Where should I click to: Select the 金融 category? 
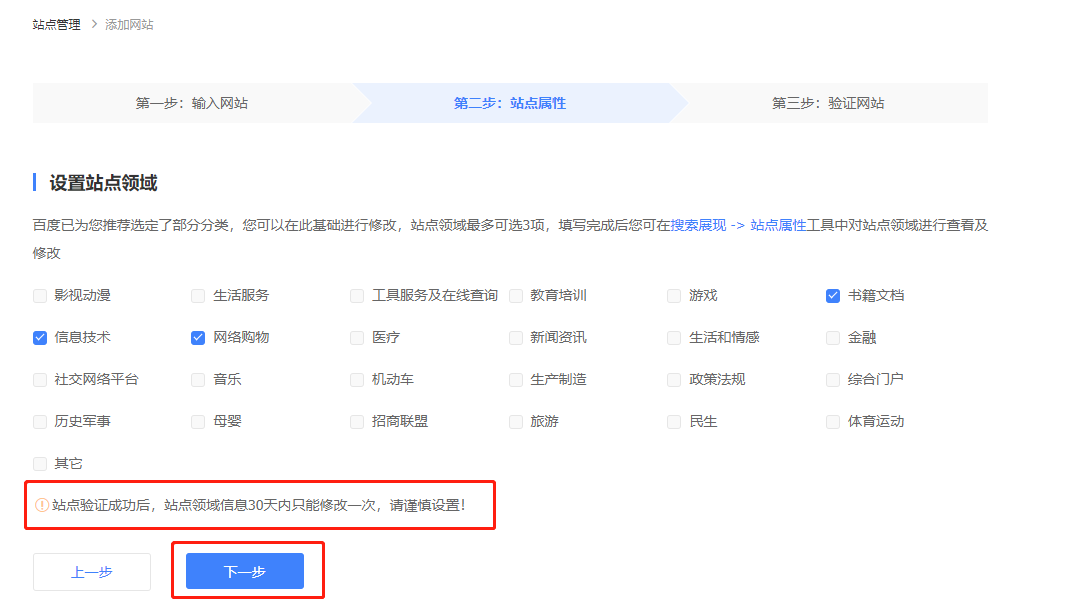(833, 337)
